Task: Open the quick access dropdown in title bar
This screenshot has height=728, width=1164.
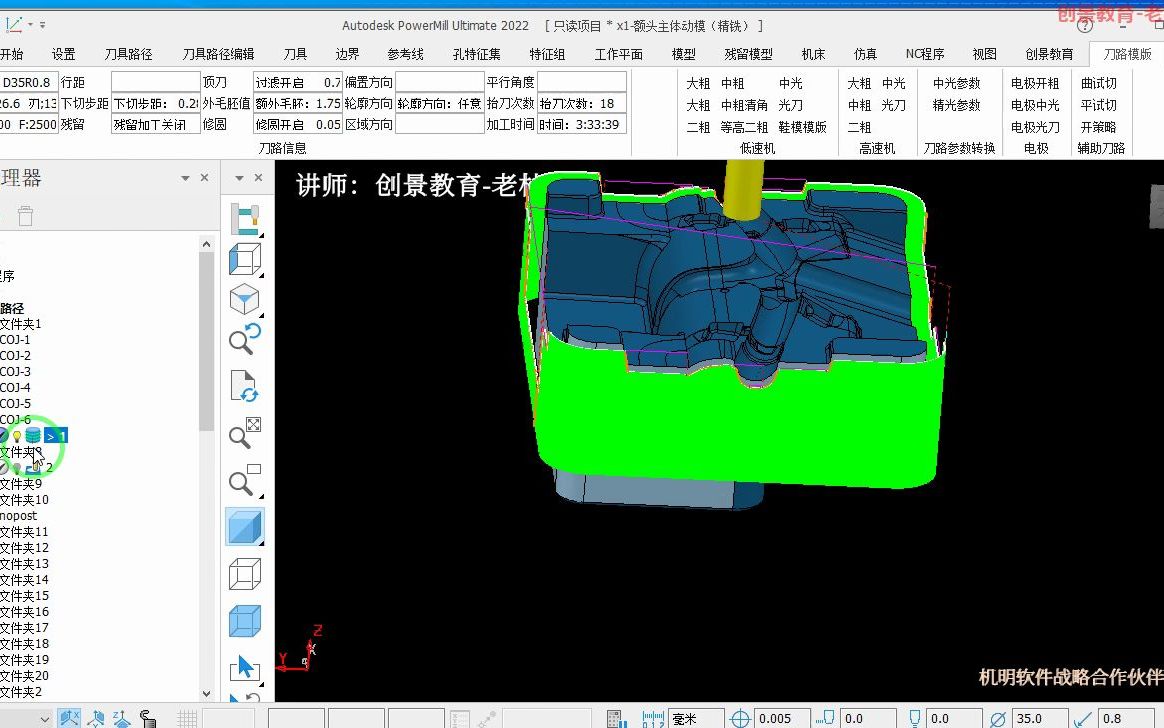Action: [42, 24]
